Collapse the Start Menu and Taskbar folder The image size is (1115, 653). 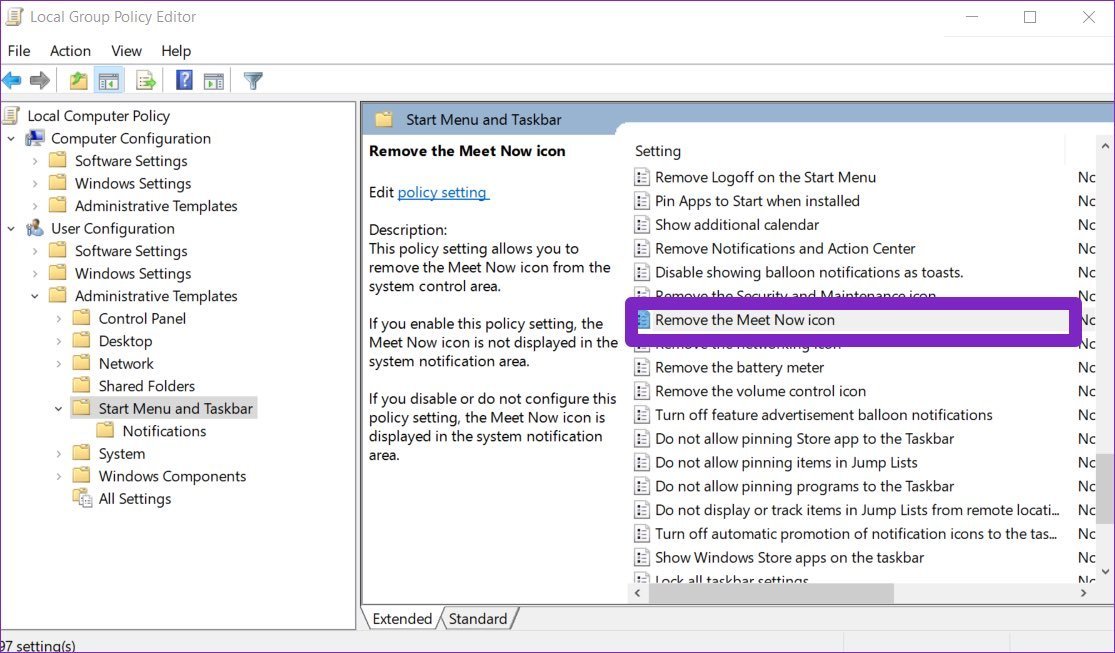(x=58, y=408)
